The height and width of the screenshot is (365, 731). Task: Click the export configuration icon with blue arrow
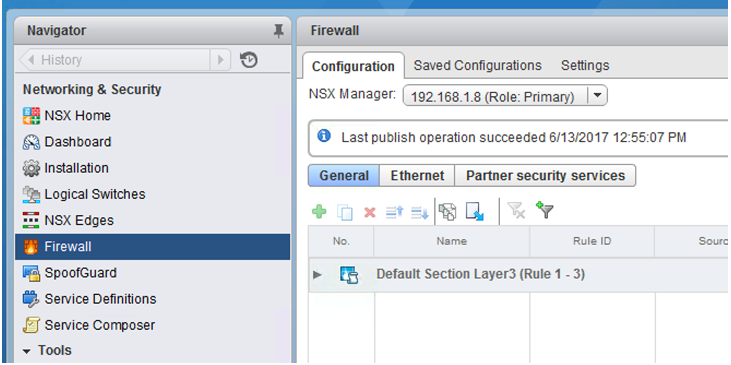click(475, 212)
